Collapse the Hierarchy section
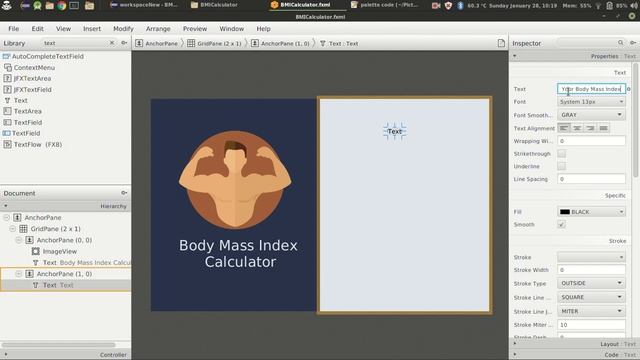Viewport: 640px width, 360px height. tap(6, 206)
